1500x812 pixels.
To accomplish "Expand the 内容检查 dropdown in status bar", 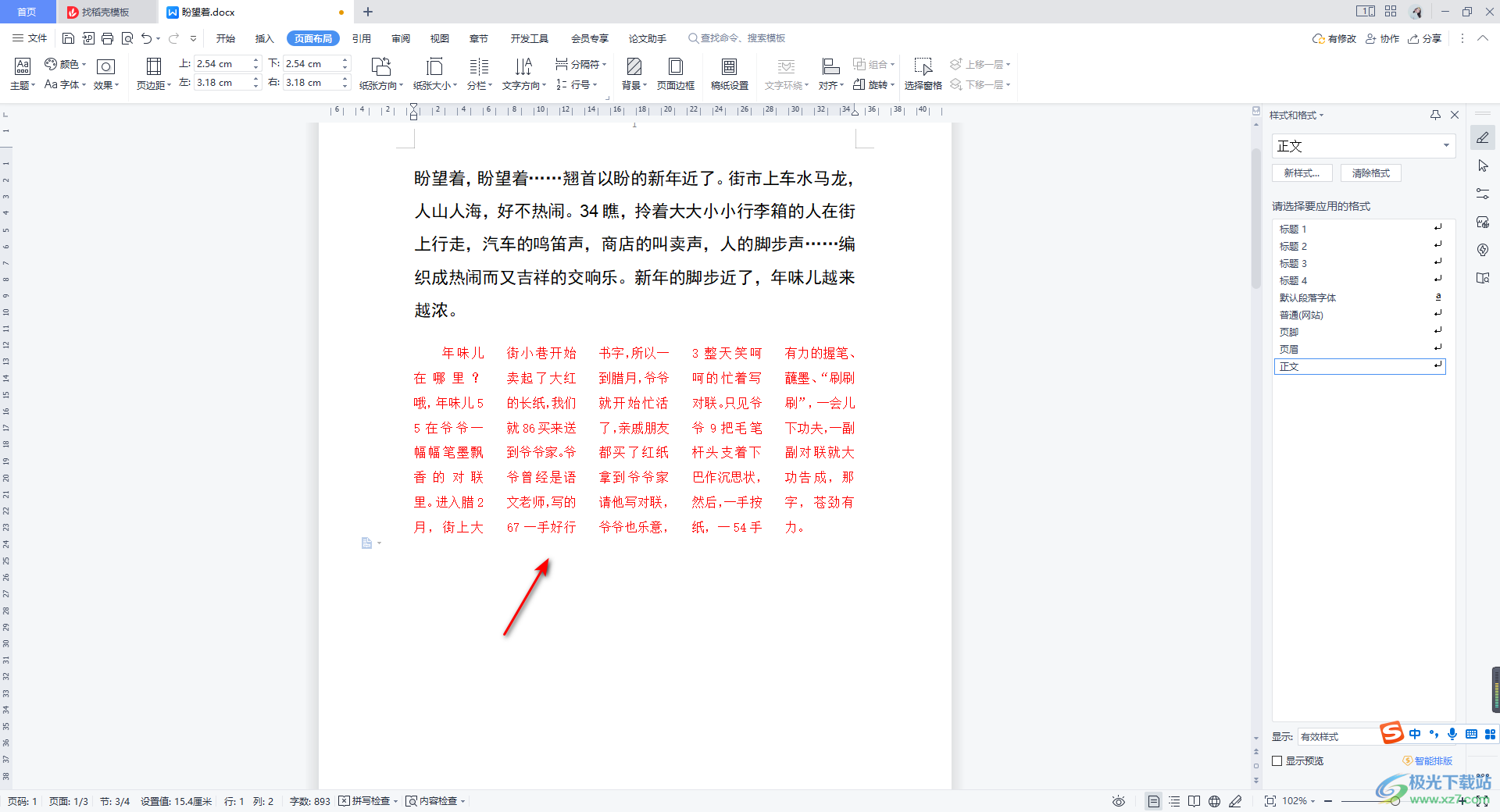I will coord(462,801).
